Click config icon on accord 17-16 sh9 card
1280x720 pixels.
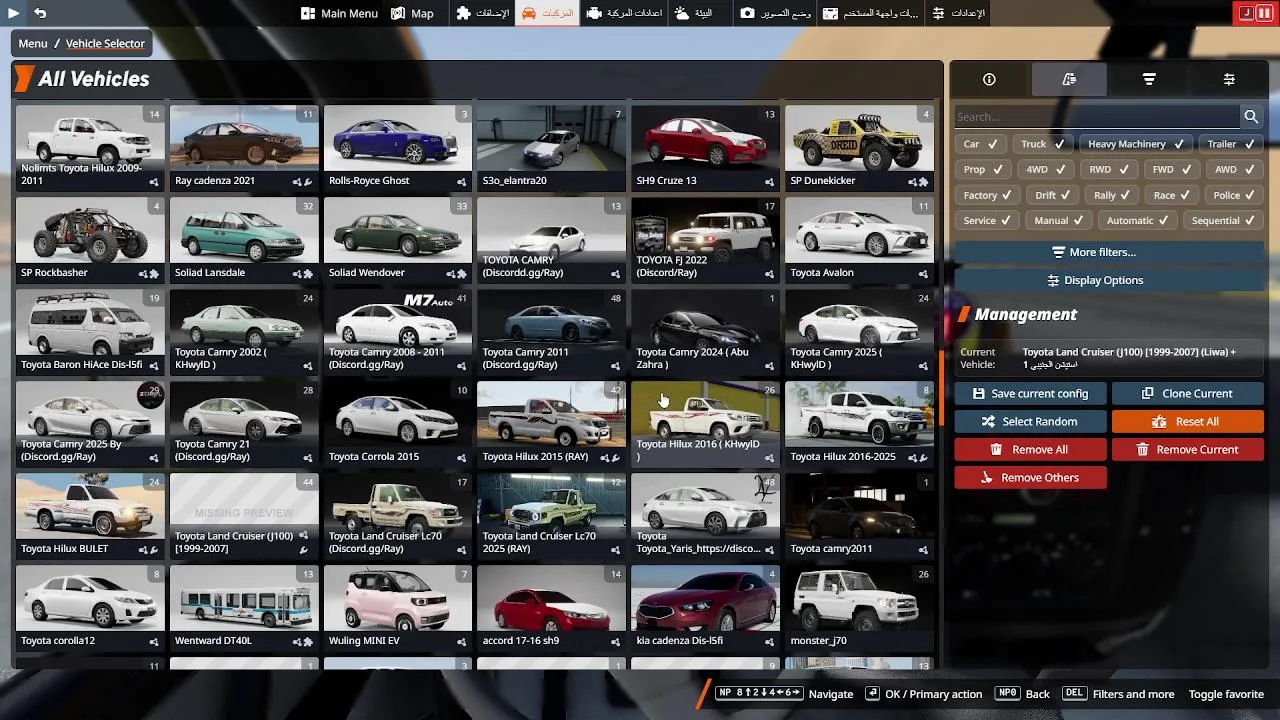pyautogui.click(x=615, y=642)
